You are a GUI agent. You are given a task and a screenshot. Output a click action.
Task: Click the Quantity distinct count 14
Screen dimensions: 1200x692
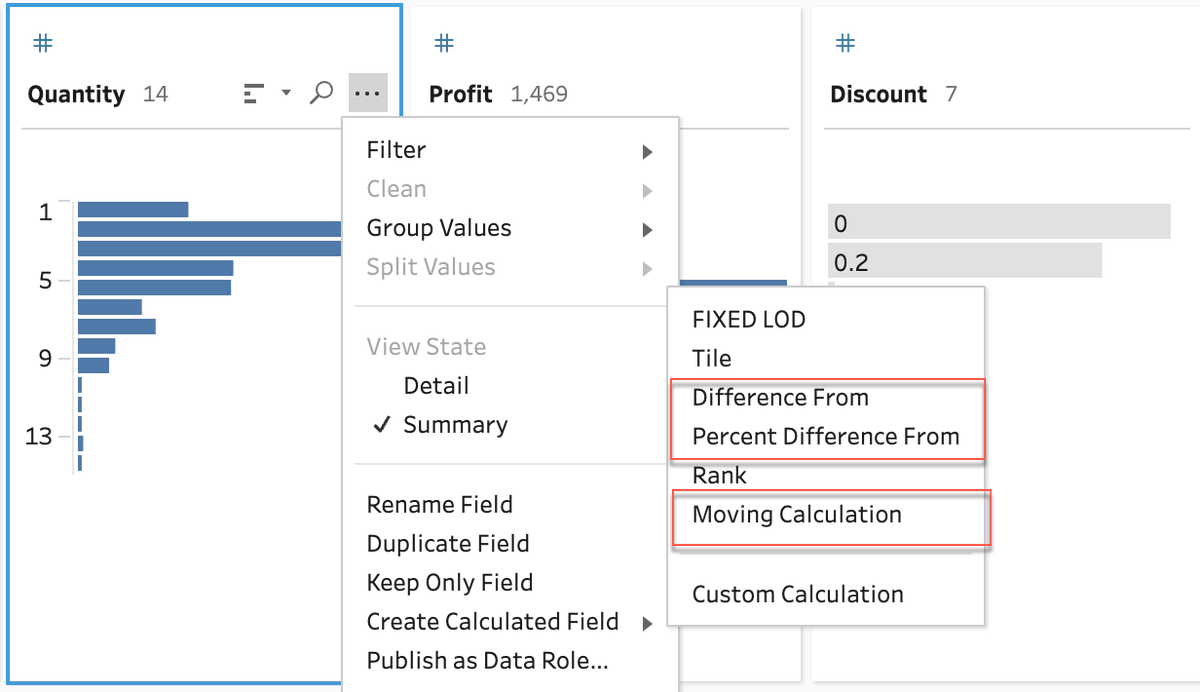[x=155, y=94]
